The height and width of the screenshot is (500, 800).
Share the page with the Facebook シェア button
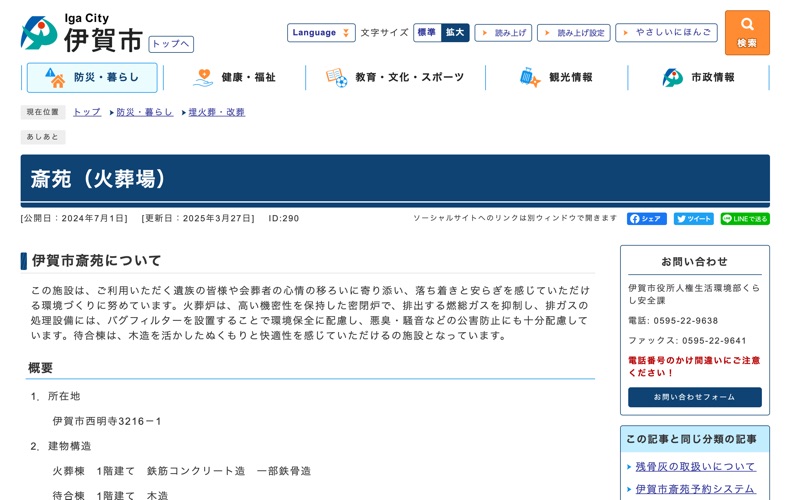[646, 219]
